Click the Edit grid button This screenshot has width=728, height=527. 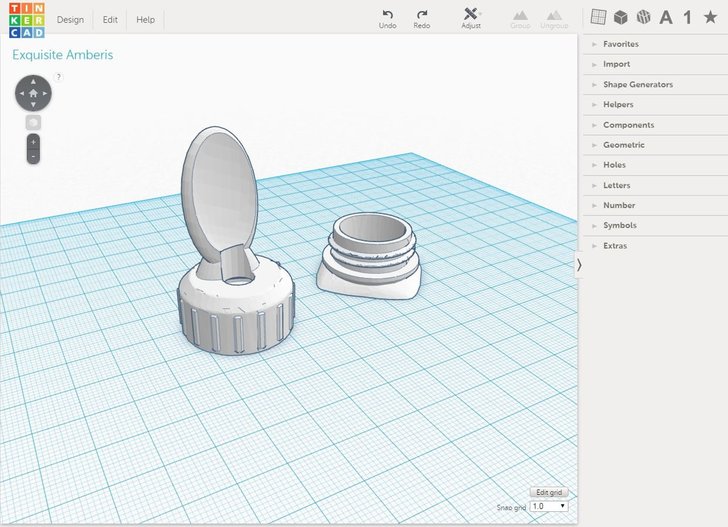pos(549,492)
